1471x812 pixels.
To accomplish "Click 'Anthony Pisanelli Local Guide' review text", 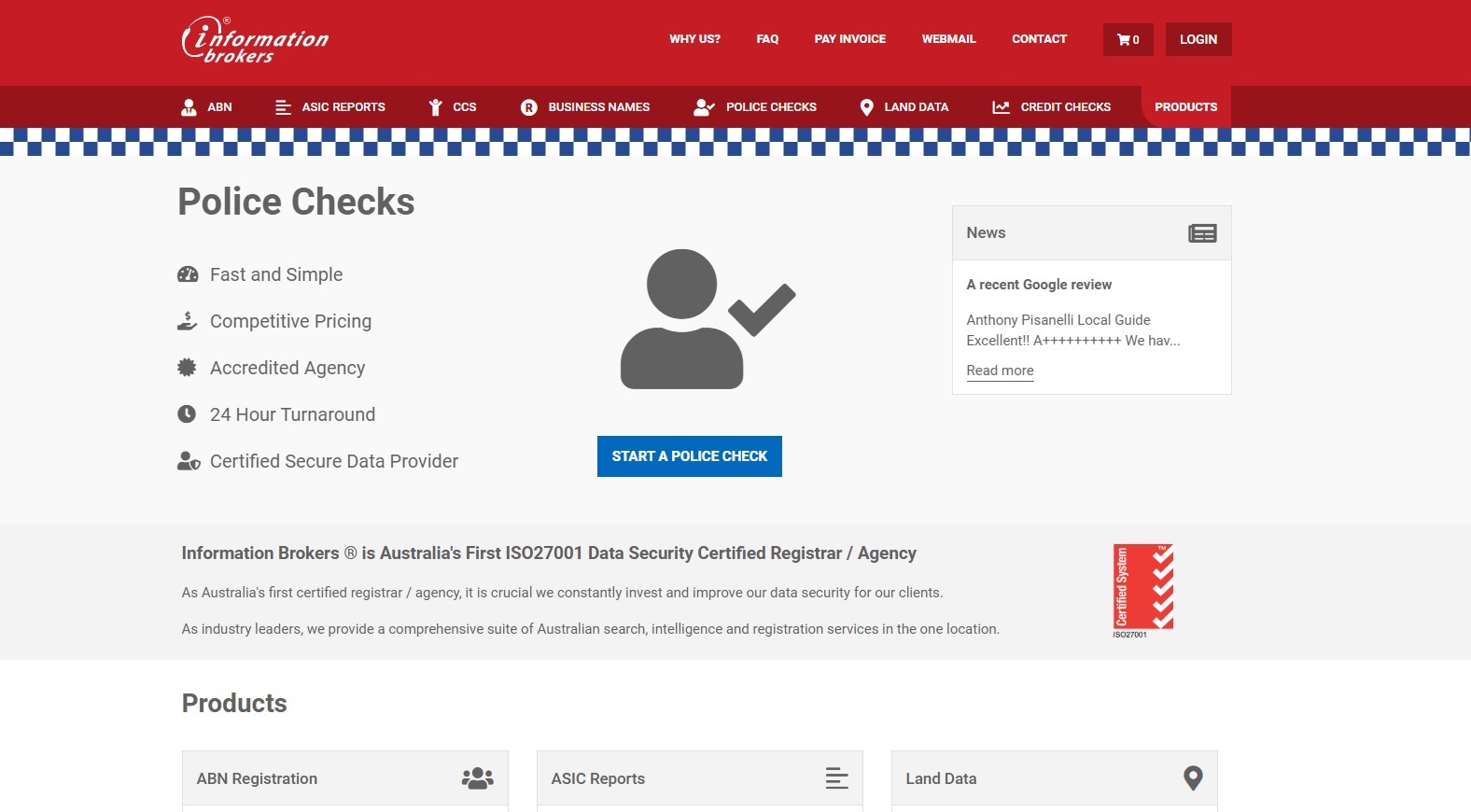I will pyautogui.click(x=1058, y=320).
